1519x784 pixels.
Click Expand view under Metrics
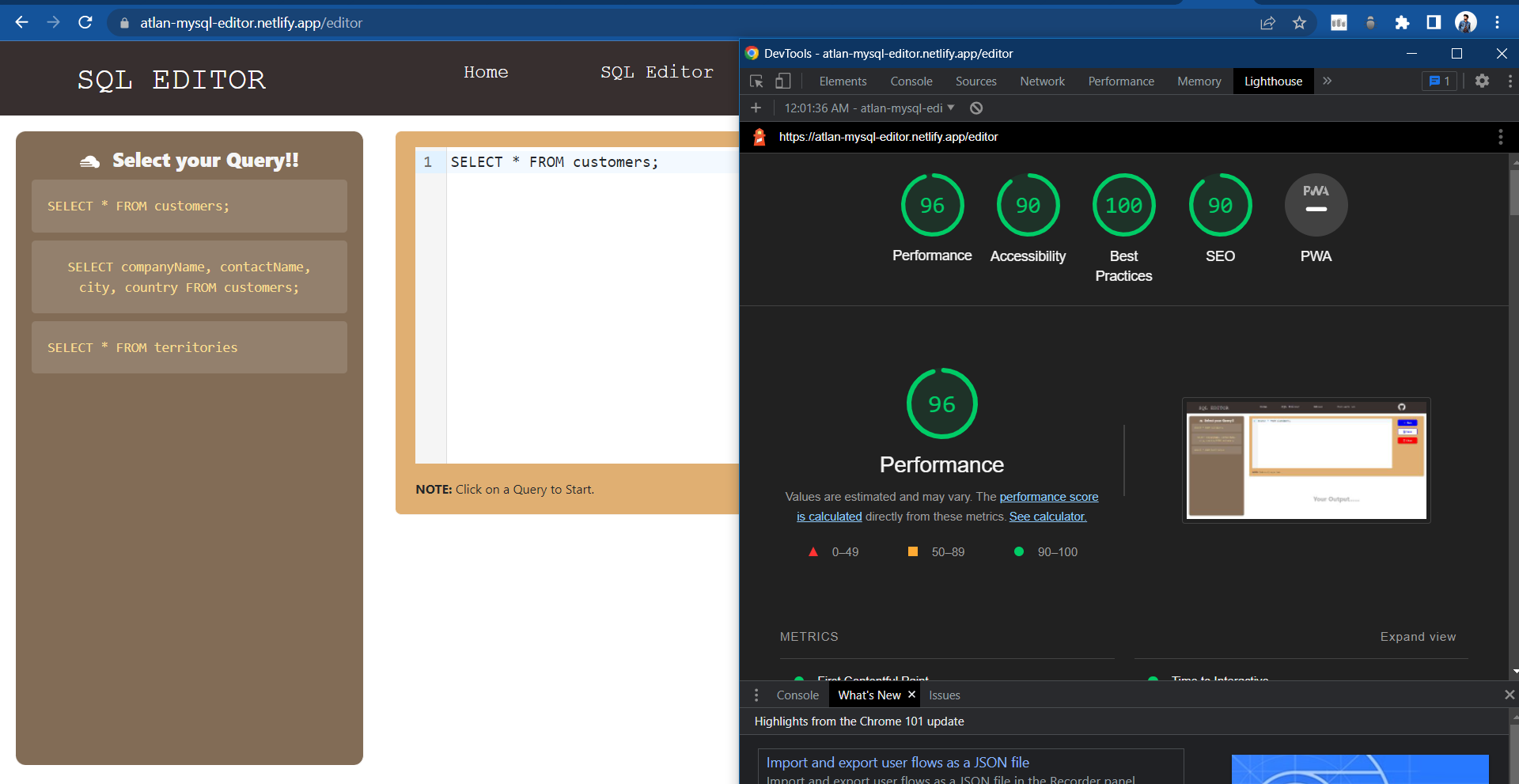[1417, 636]
